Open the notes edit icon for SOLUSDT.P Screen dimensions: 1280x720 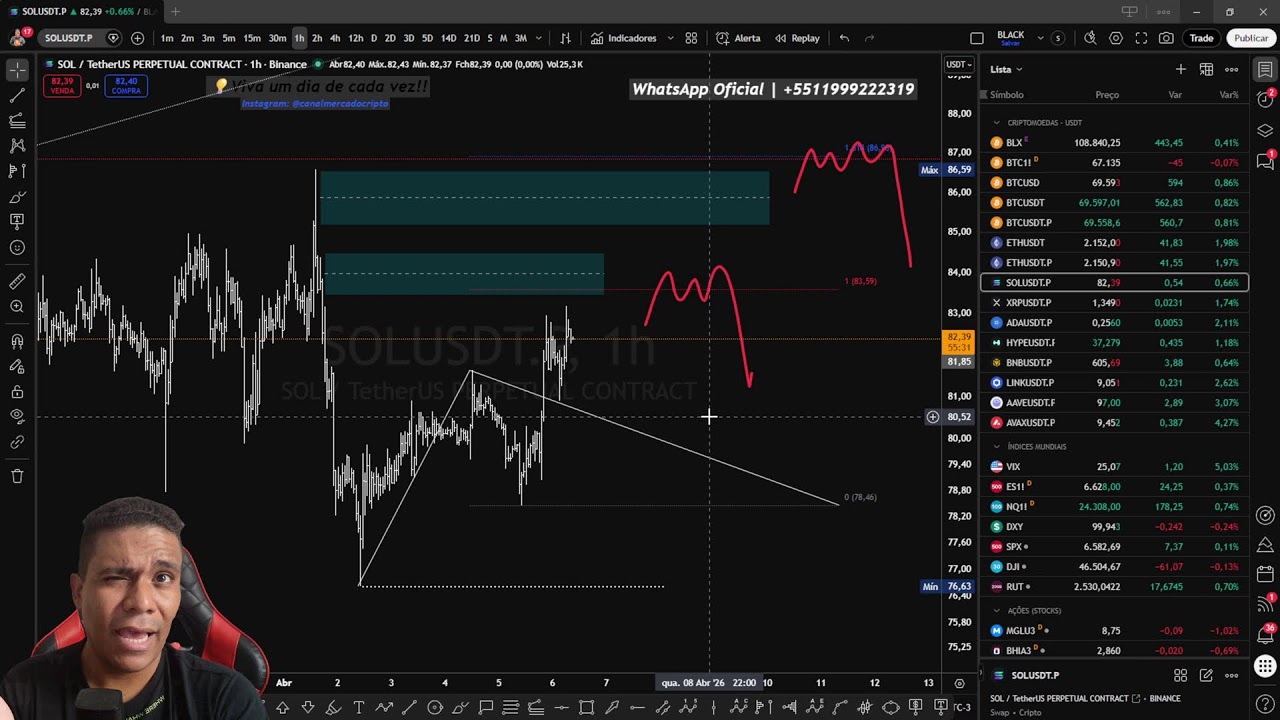coord(1206,675)
